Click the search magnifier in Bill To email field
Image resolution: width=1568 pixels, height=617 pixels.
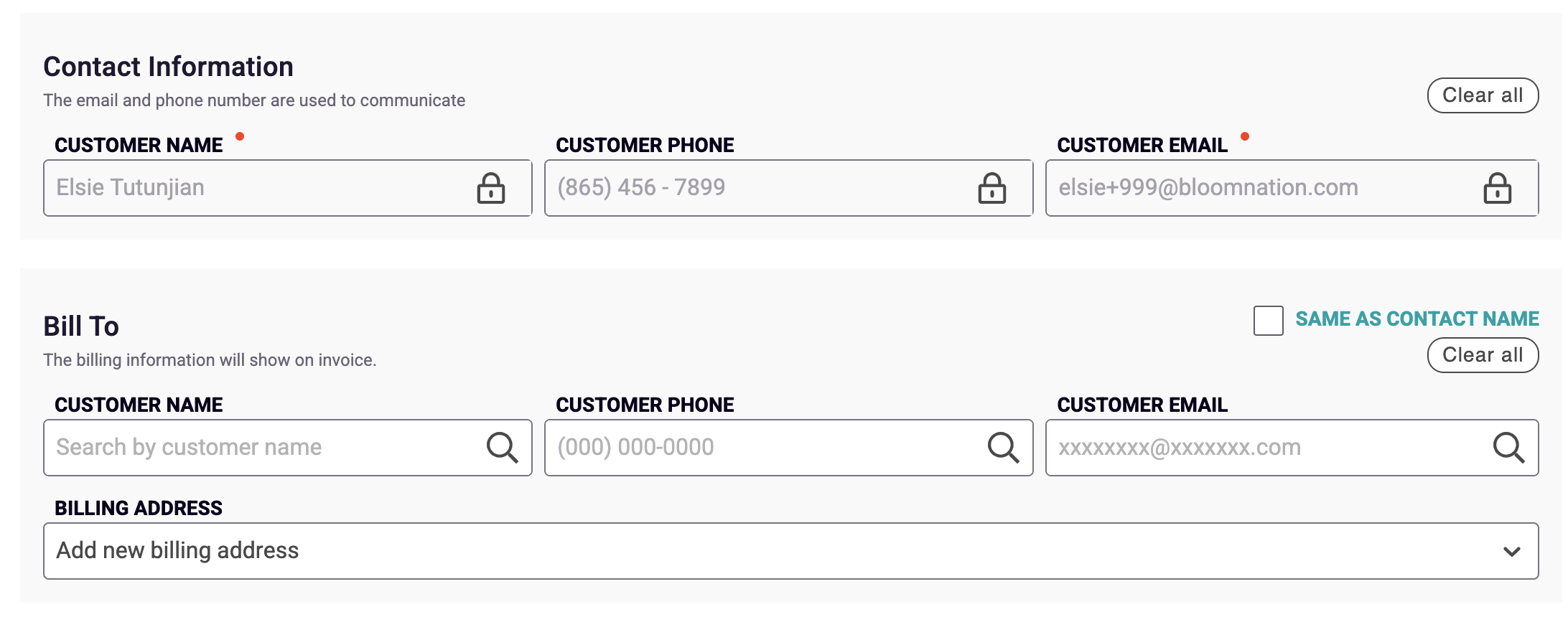click(x=1508, y=448)
